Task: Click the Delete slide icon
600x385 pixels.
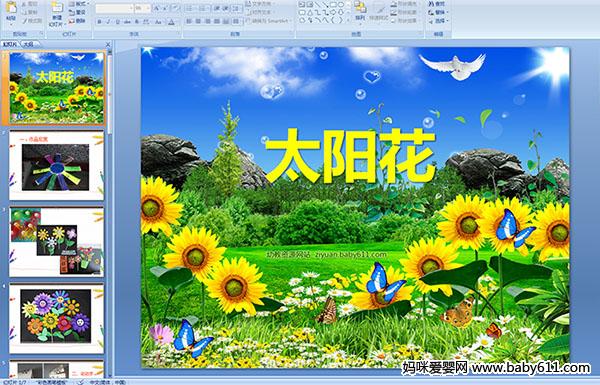Action: [72, 21]
